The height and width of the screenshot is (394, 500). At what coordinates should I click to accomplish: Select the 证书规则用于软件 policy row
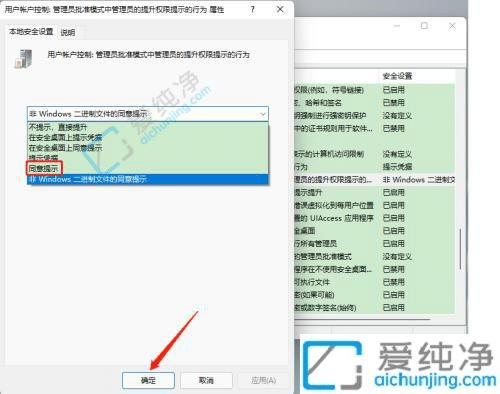click(374, 128)
